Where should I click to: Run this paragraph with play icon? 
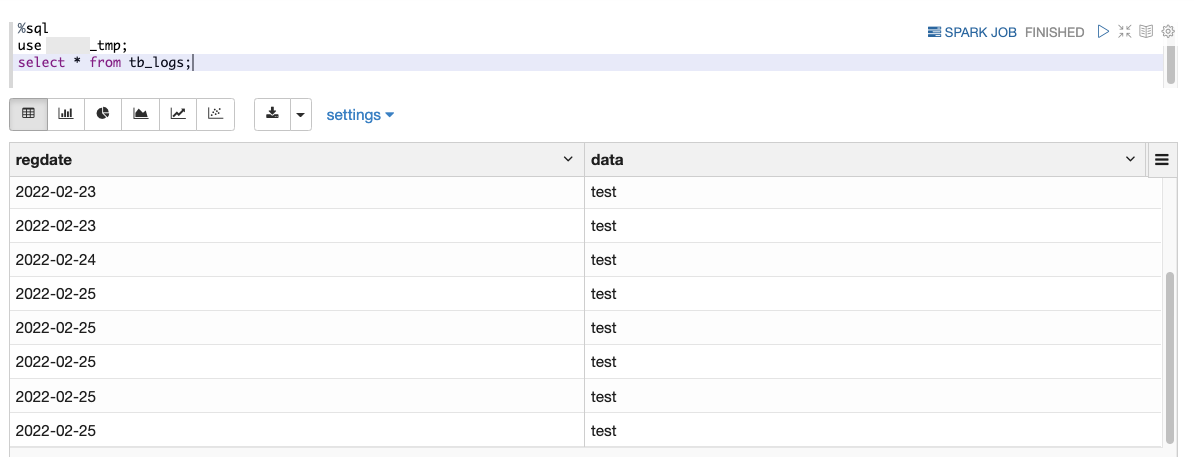pos(1103,32)
